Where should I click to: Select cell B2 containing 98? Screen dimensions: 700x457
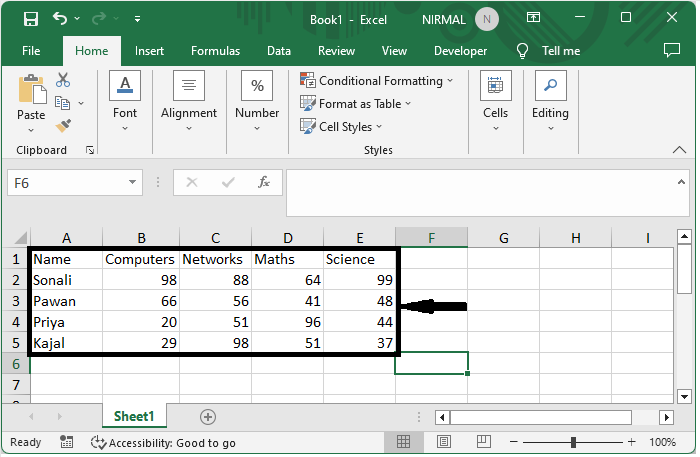click(x=141, y=280)
